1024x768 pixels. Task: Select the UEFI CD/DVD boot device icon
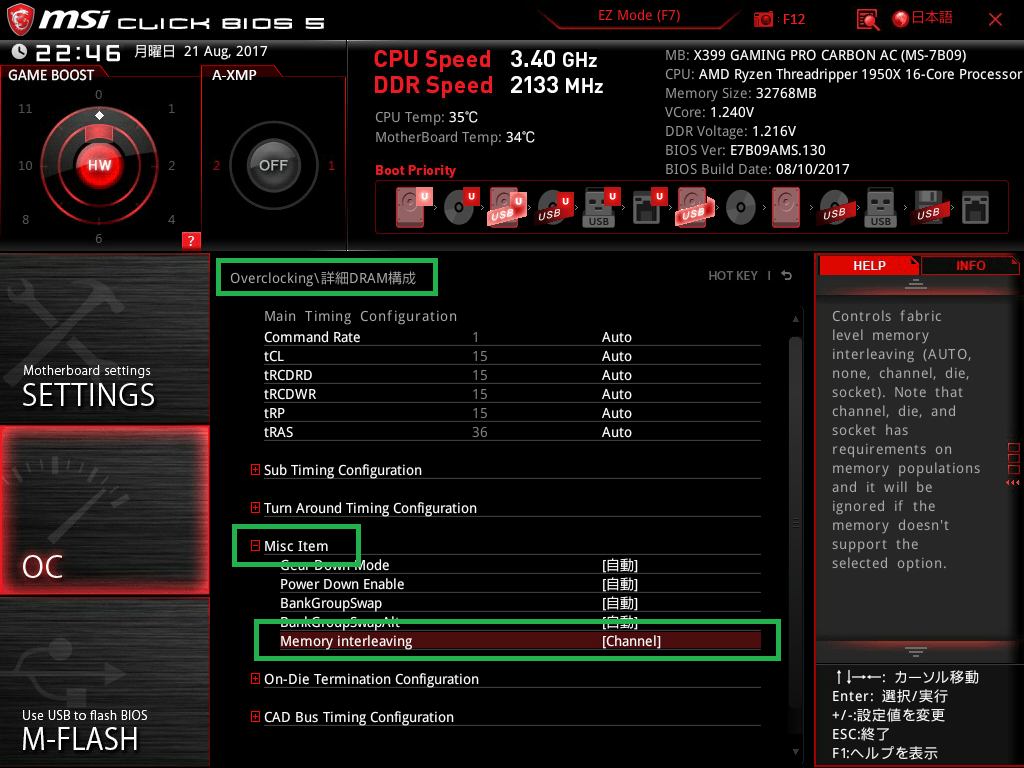pyautogui.click(x=460, y=208)
